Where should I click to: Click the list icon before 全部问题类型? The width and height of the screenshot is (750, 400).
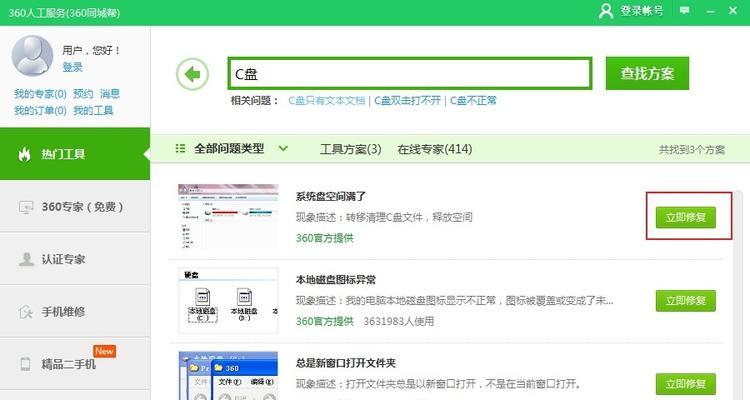(x=180, y=148)
